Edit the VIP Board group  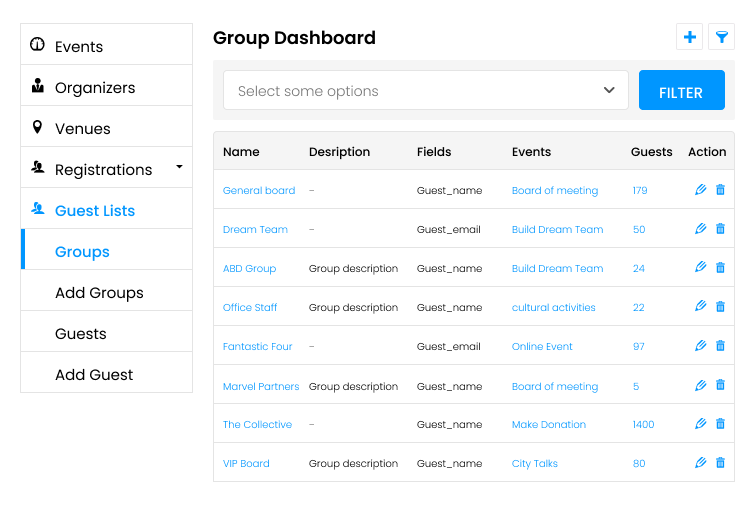(700, 463)
